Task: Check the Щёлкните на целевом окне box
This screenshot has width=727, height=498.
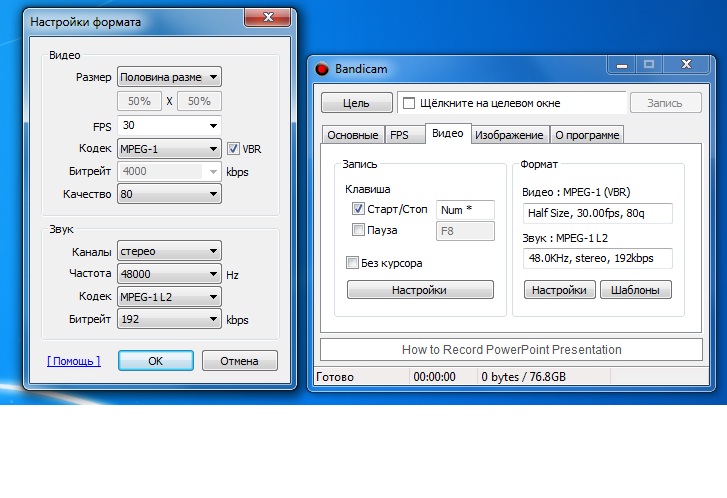Action: tap(408, 103)
